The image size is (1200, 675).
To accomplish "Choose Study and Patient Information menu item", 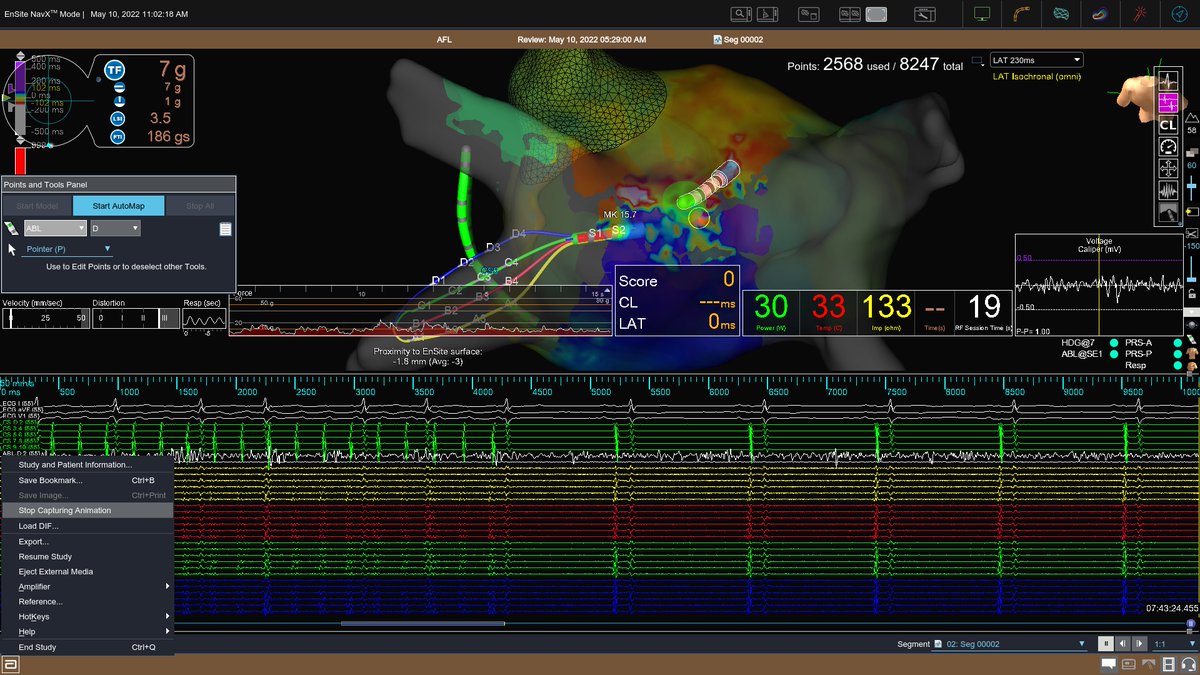I will point(87,465).
